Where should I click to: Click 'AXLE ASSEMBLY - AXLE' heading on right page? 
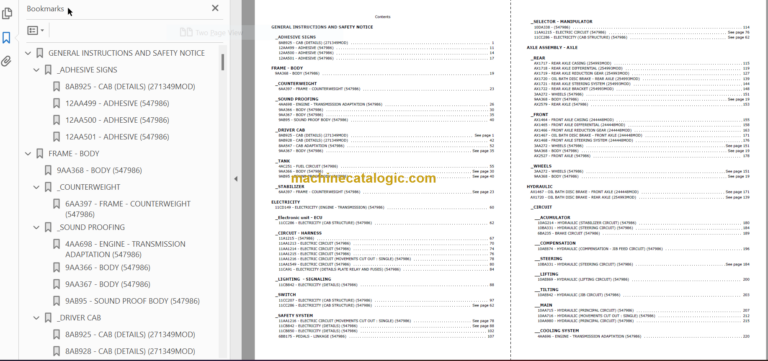(x=552, y=48)
